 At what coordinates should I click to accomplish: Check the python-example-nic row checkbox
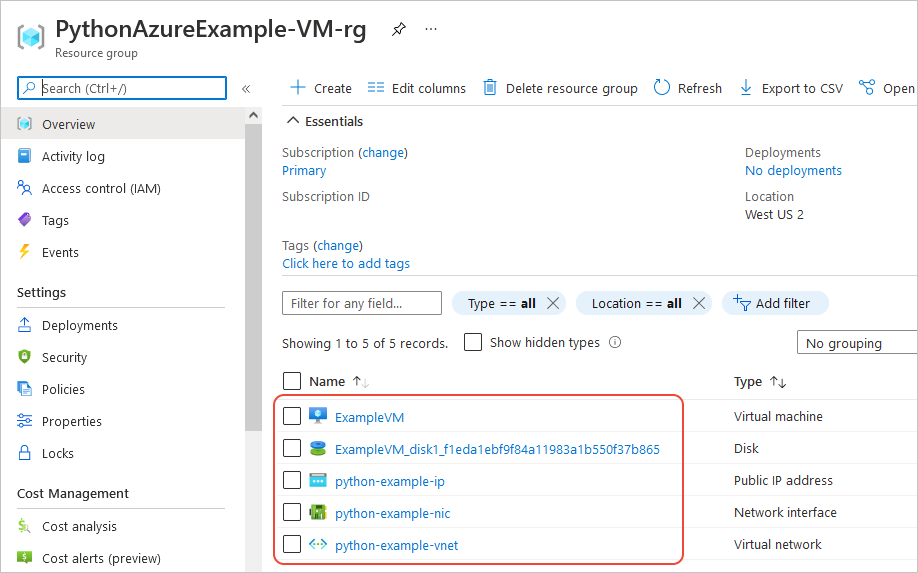[292, 512]
